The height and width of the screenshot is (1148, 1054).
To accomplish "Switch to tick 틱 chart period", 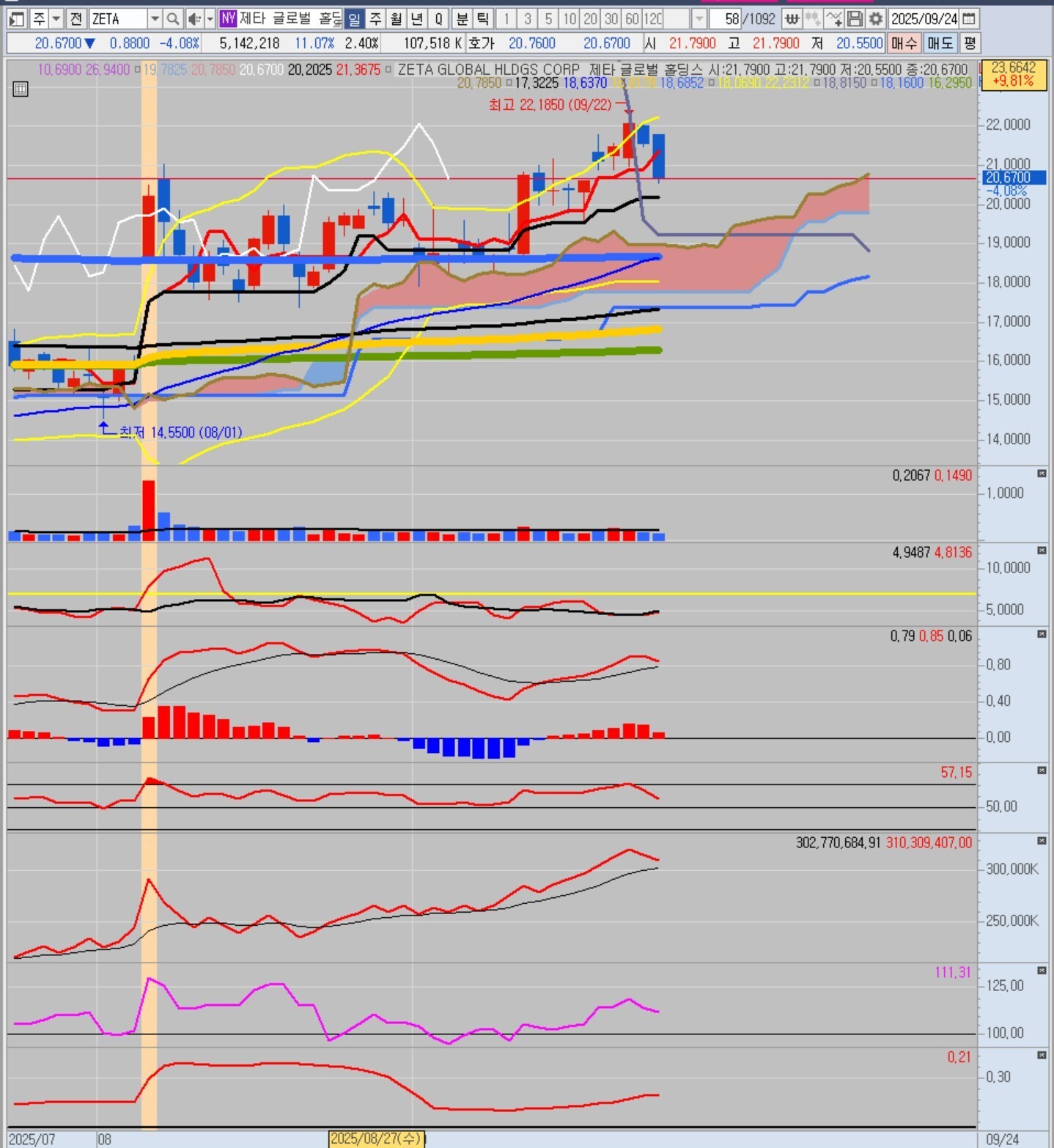I will pos(484,18).
